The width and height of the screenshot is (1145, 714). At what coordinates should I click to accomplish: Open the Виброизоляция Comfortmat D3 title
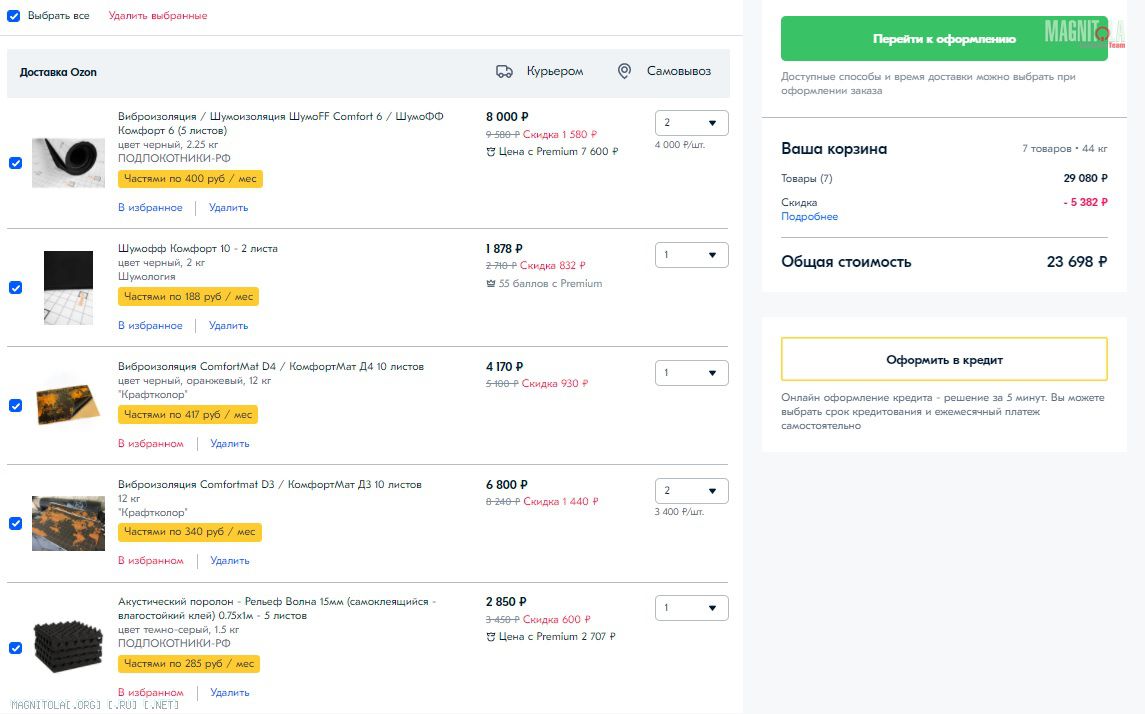pos(270,484)
